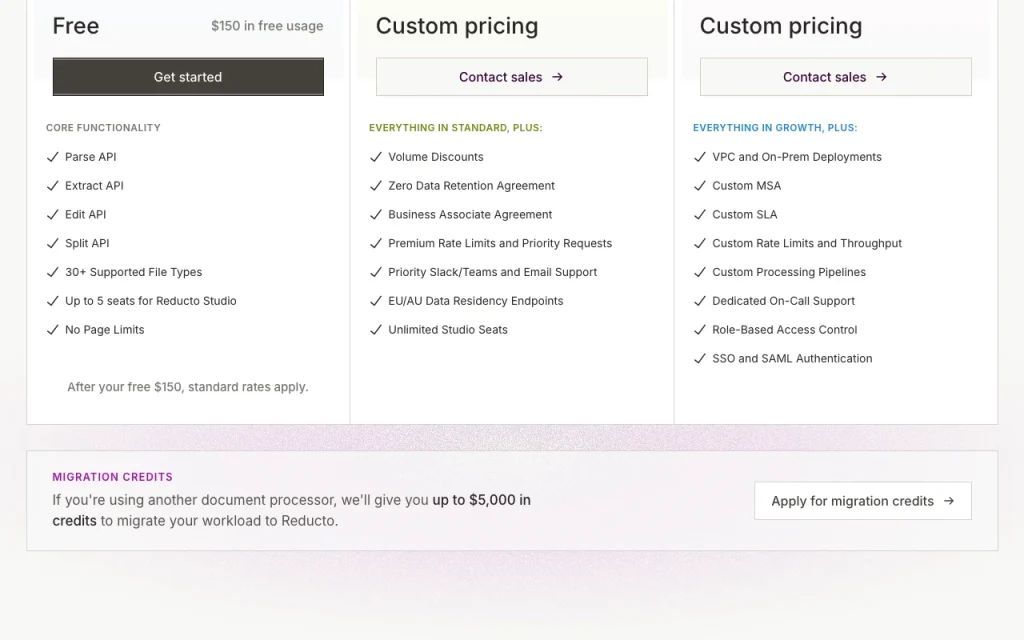Screen dimensions: 1024x640
Task: Click checkmark beside 30+ Supported File Types
Action: (53, 272)
